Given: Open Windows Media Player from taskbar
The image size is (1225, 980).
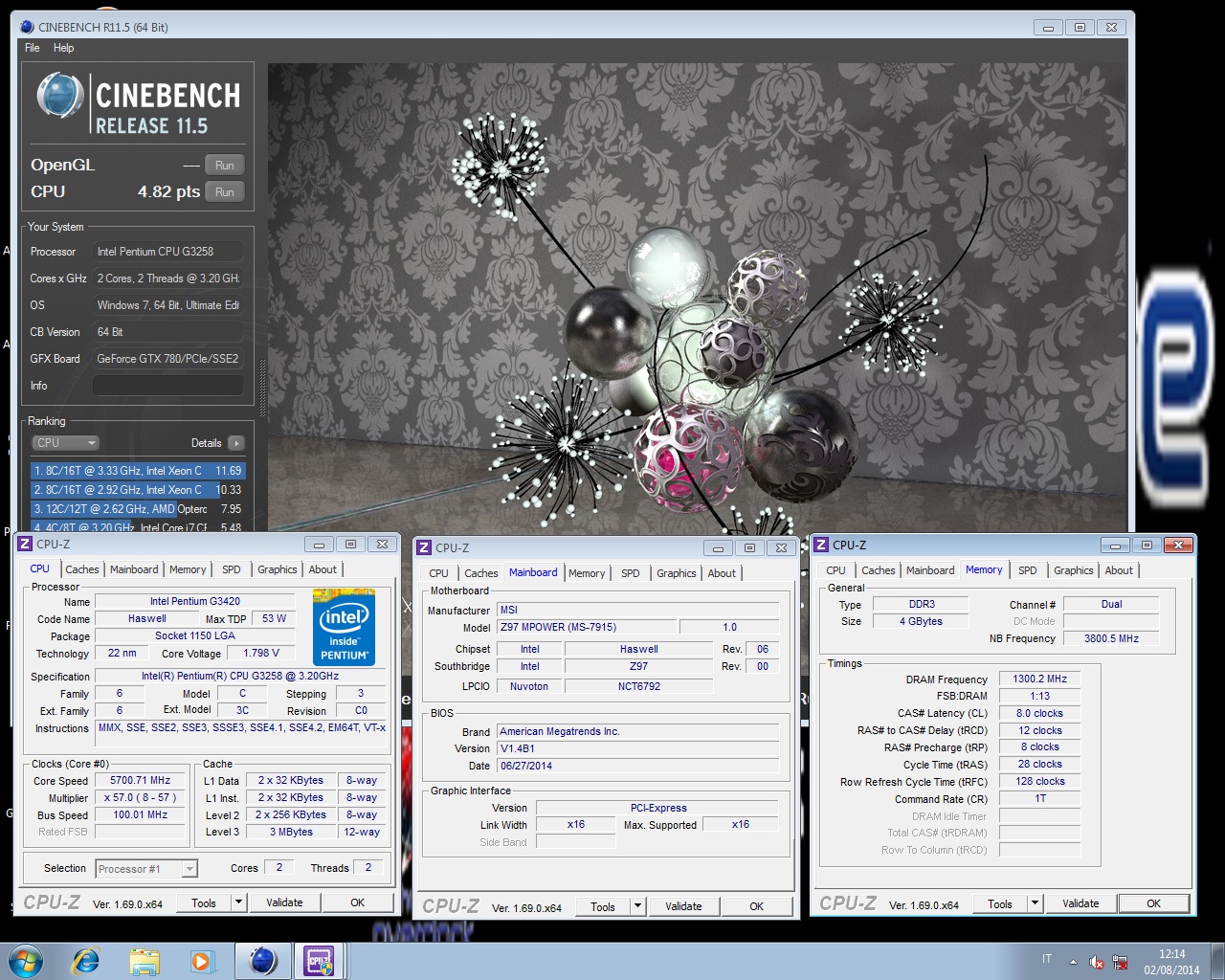Looking at the screenshot, I should (201, 960).
